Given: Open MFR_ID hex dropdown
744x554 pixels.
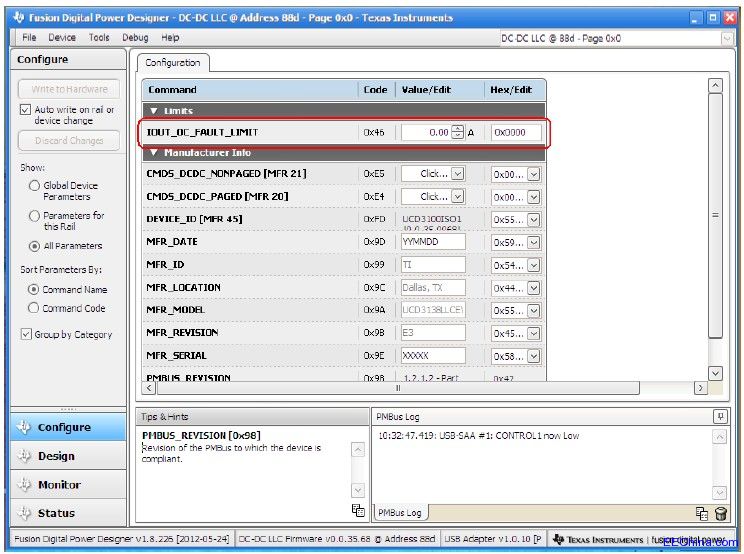Looking at the screenshot, I should coord(534,265).
